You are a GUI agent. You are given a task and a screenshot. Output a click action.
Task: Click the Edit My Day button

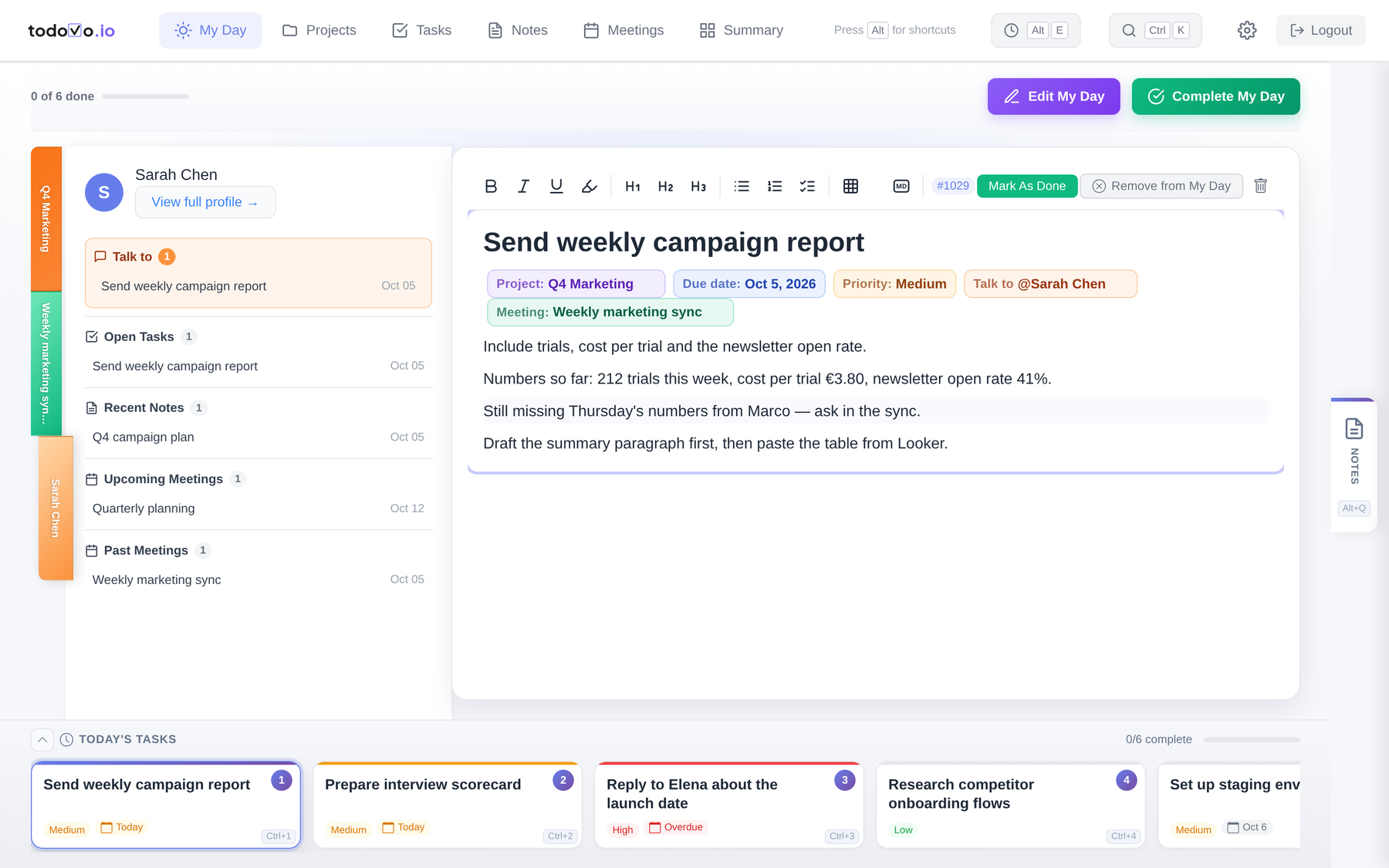coord(1053,96)
